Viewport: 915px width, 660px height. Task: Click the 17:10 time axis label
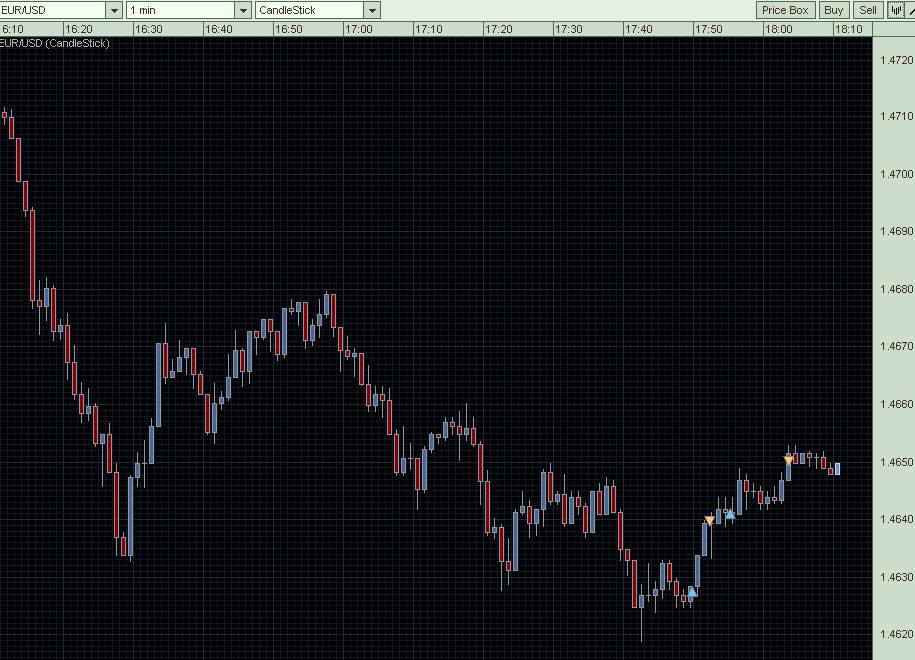click(x=429, y=29)
